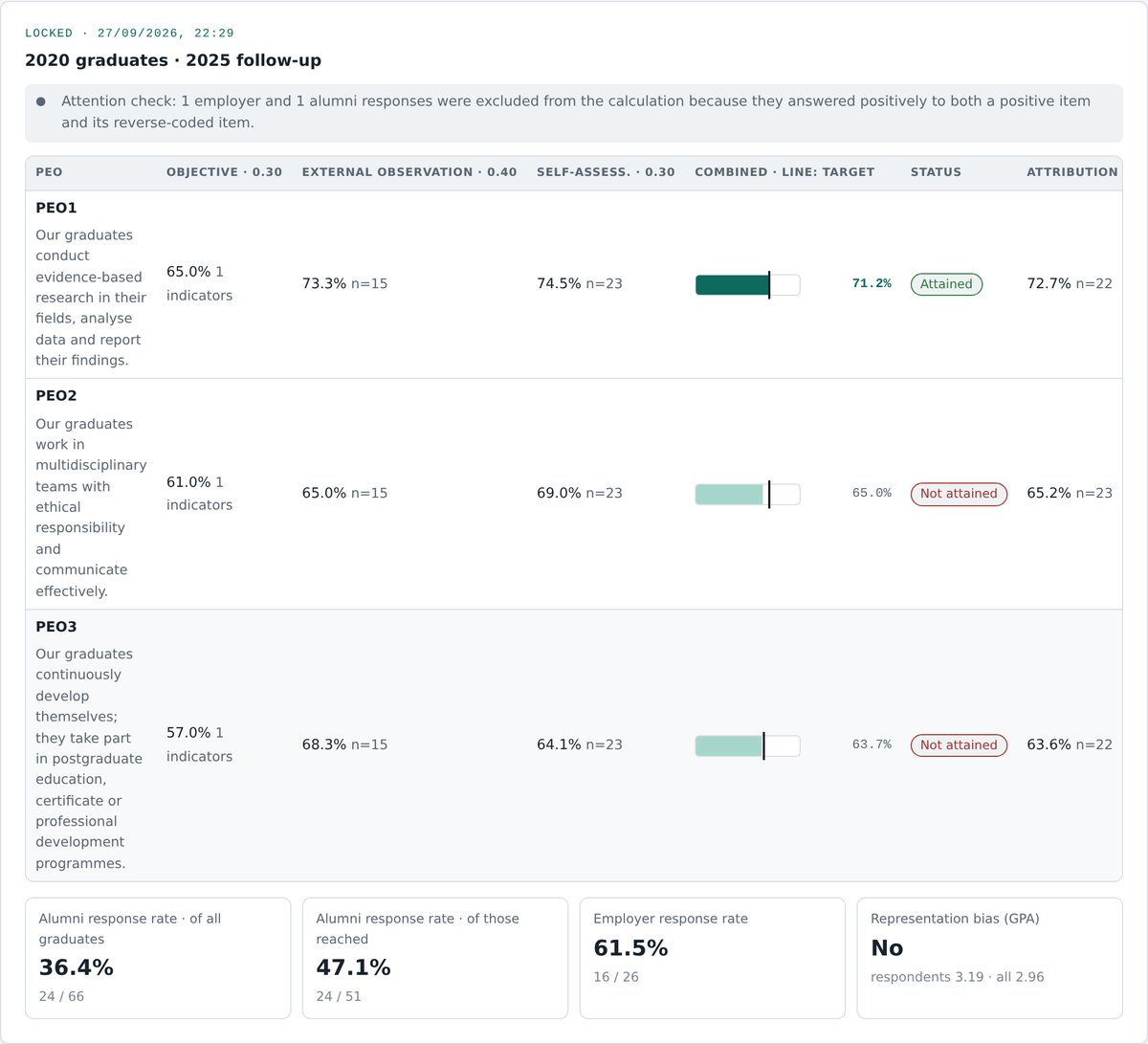Click the OBJECTIVE · 0.30 column header

coord(224,172)
